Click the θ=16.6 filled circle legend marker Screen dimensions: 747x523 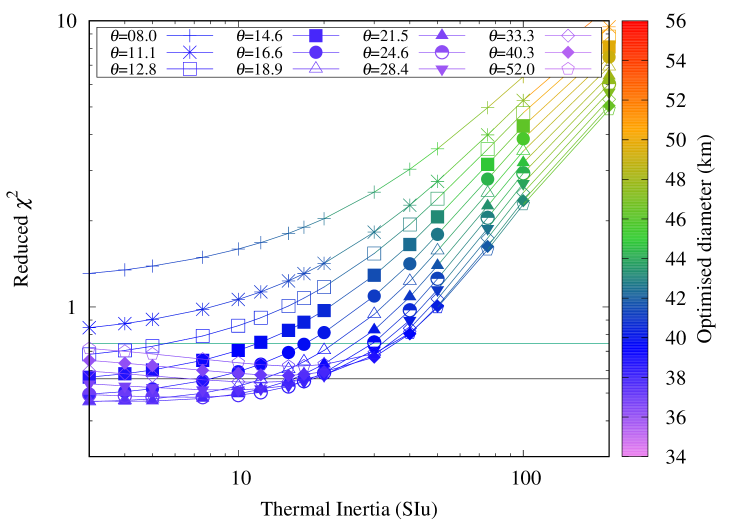coord(316,52)
